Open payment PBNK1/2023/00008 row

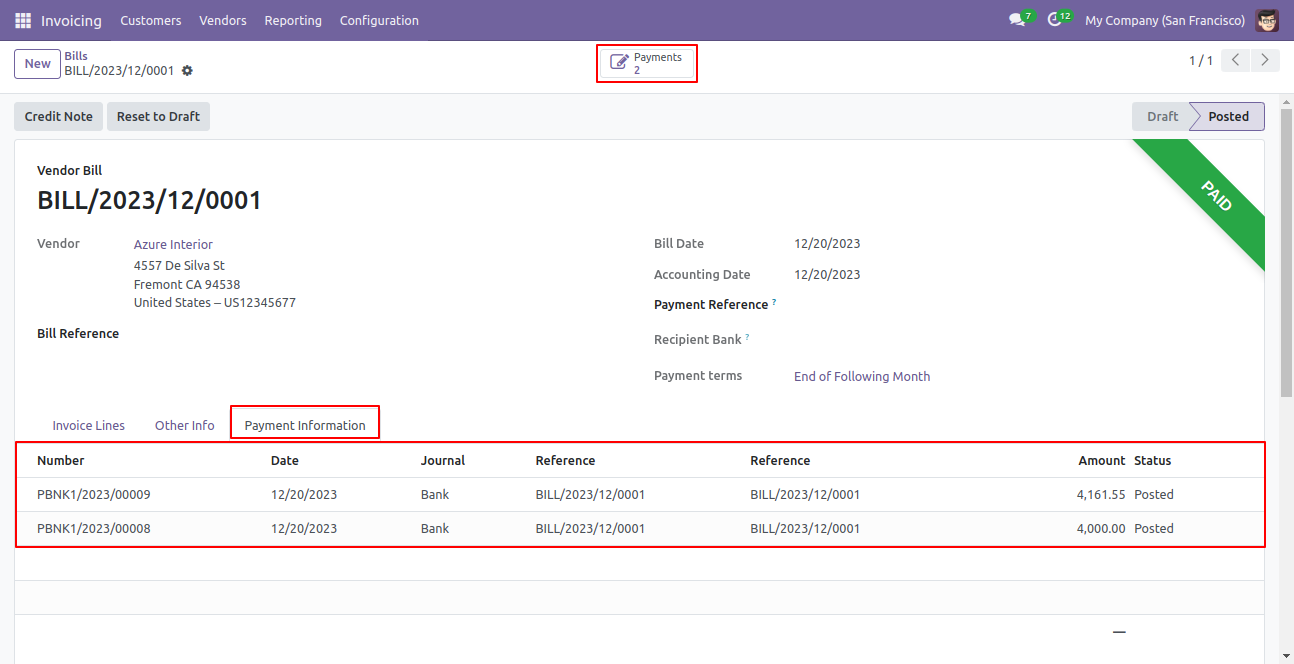point(640,528)
